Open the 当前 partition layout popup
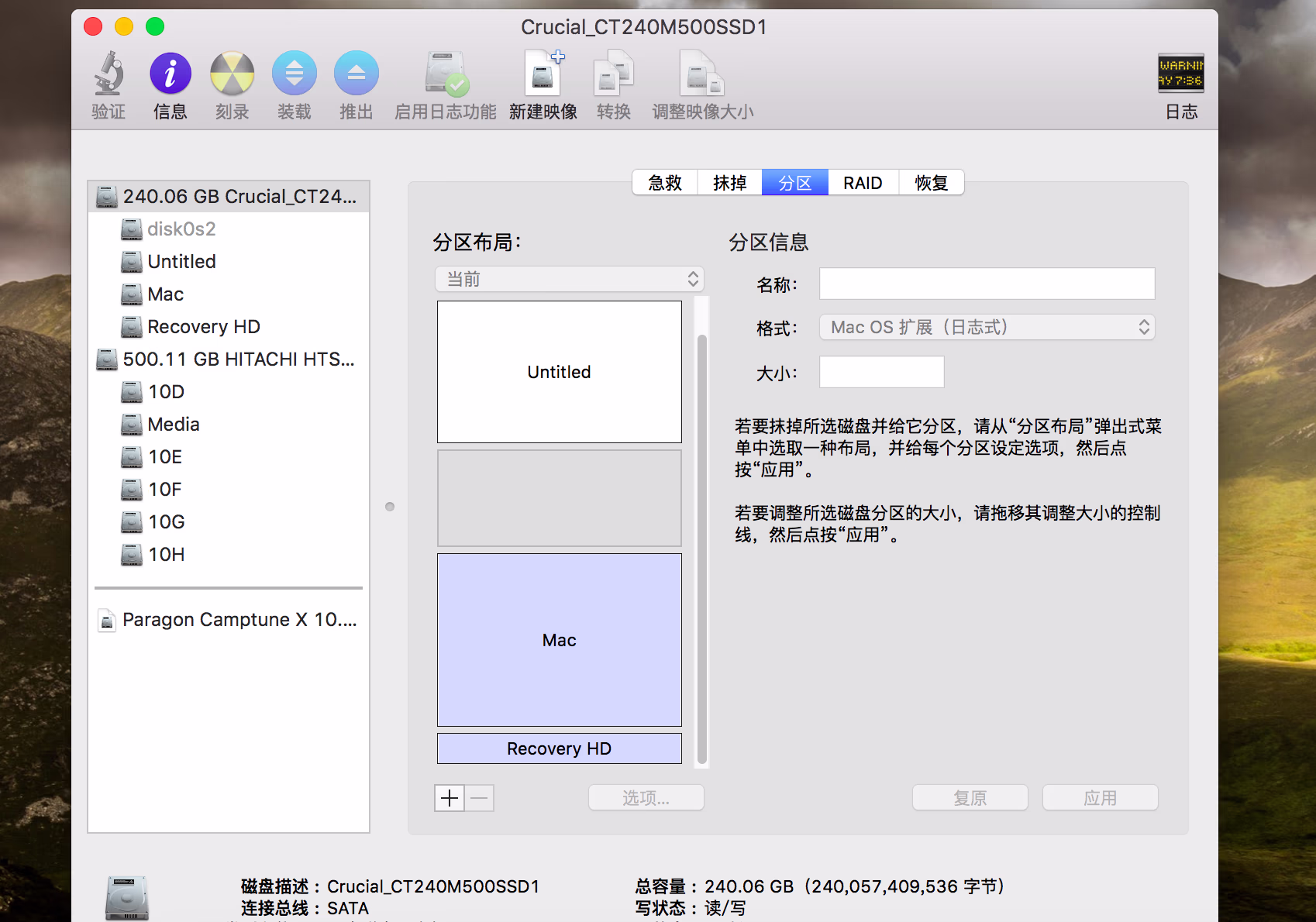The image size is (1316, 922). pos(569,279)
